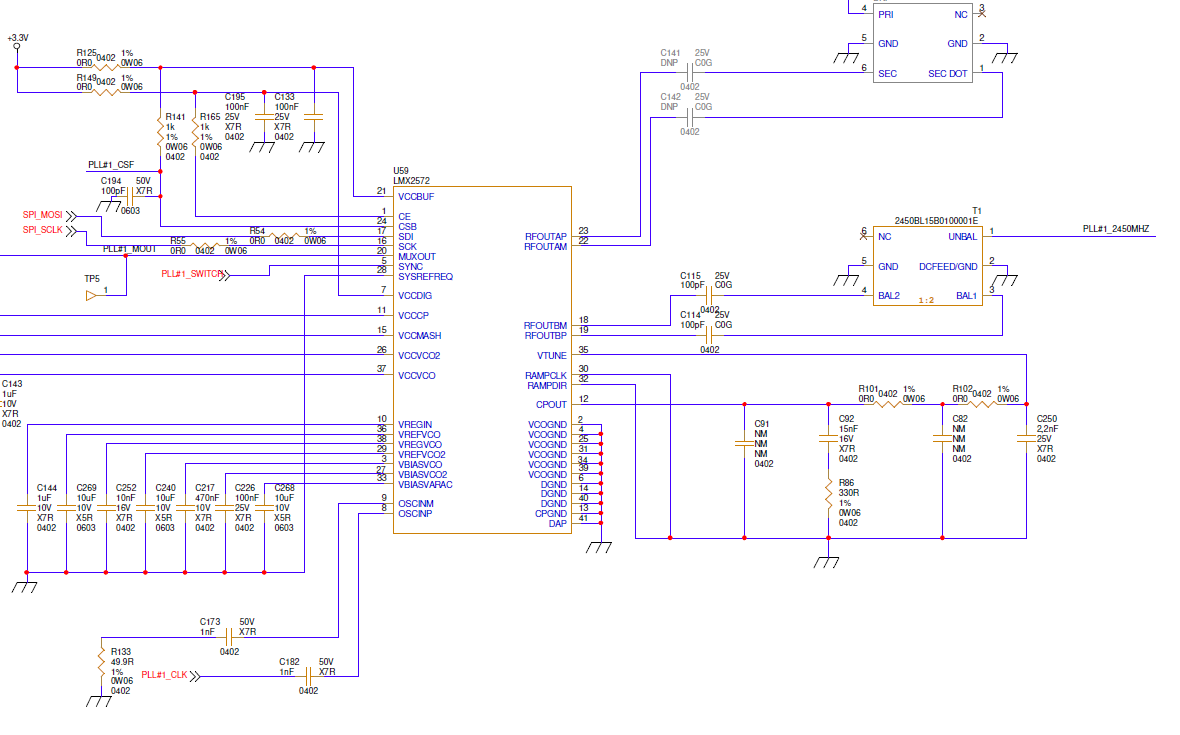Image resolution: width=1180 pixels, height=735 pixels.
Task: Select the CPOUT pin label
Action: click(x=551, y=405)
